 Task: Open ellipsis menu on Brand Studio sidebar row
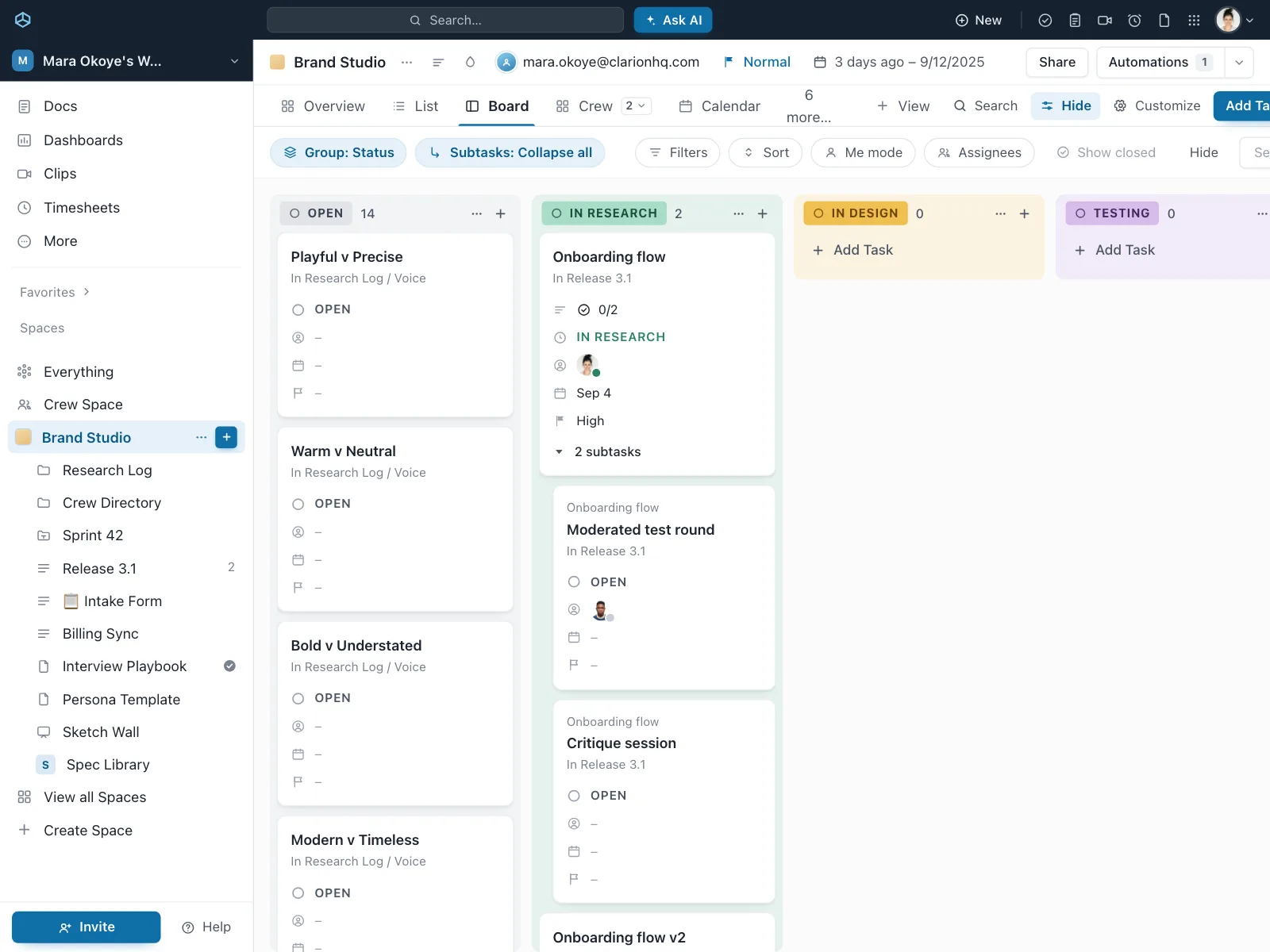(201, 437)
